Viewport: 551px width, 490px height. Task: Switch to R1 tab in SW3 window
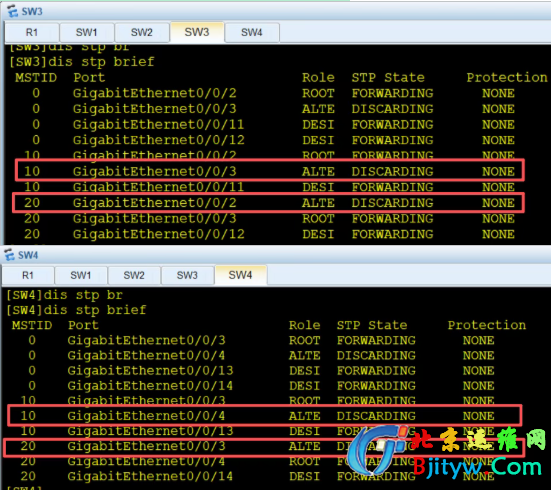(32, 32)
